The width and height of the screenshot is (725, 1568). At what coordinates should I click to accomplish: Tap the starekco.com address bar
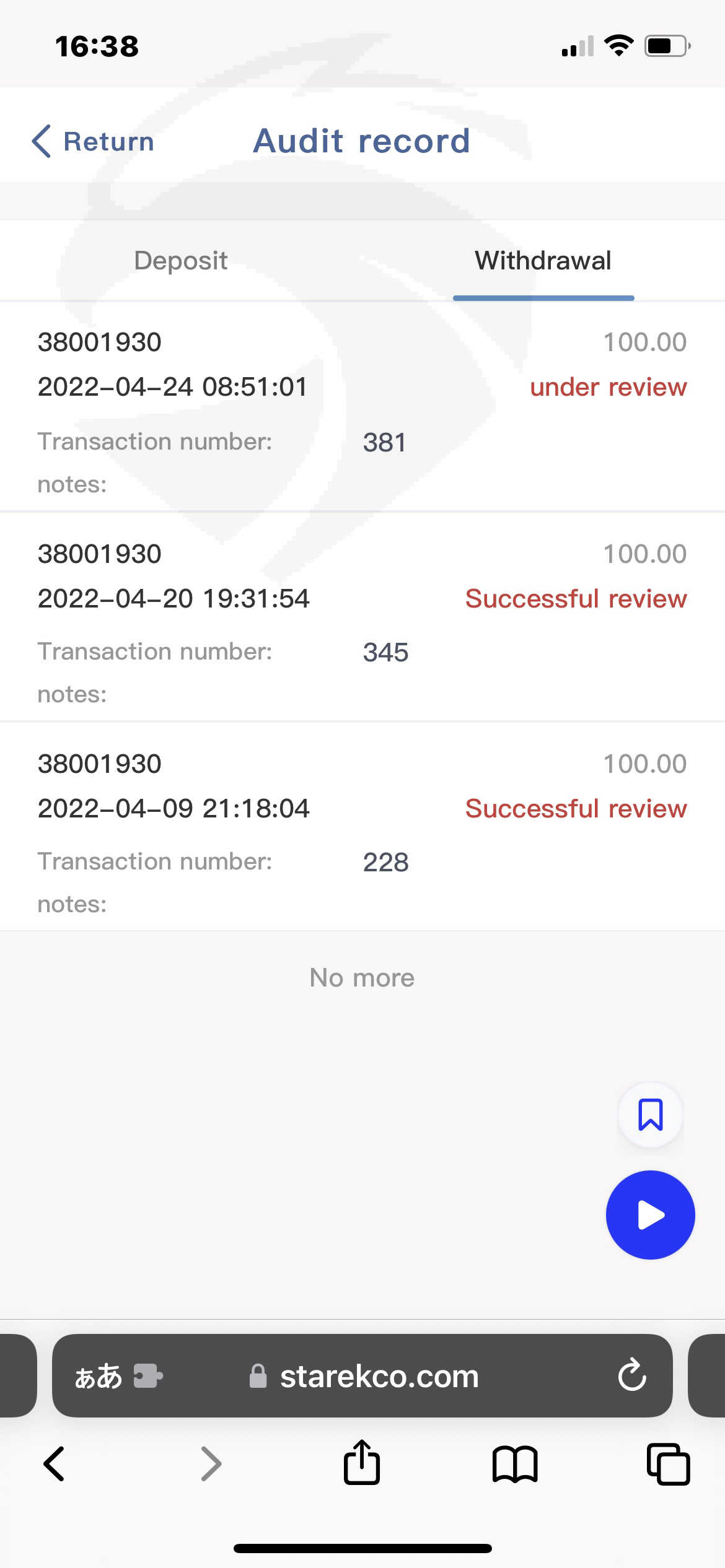[x=379, y=1376]
